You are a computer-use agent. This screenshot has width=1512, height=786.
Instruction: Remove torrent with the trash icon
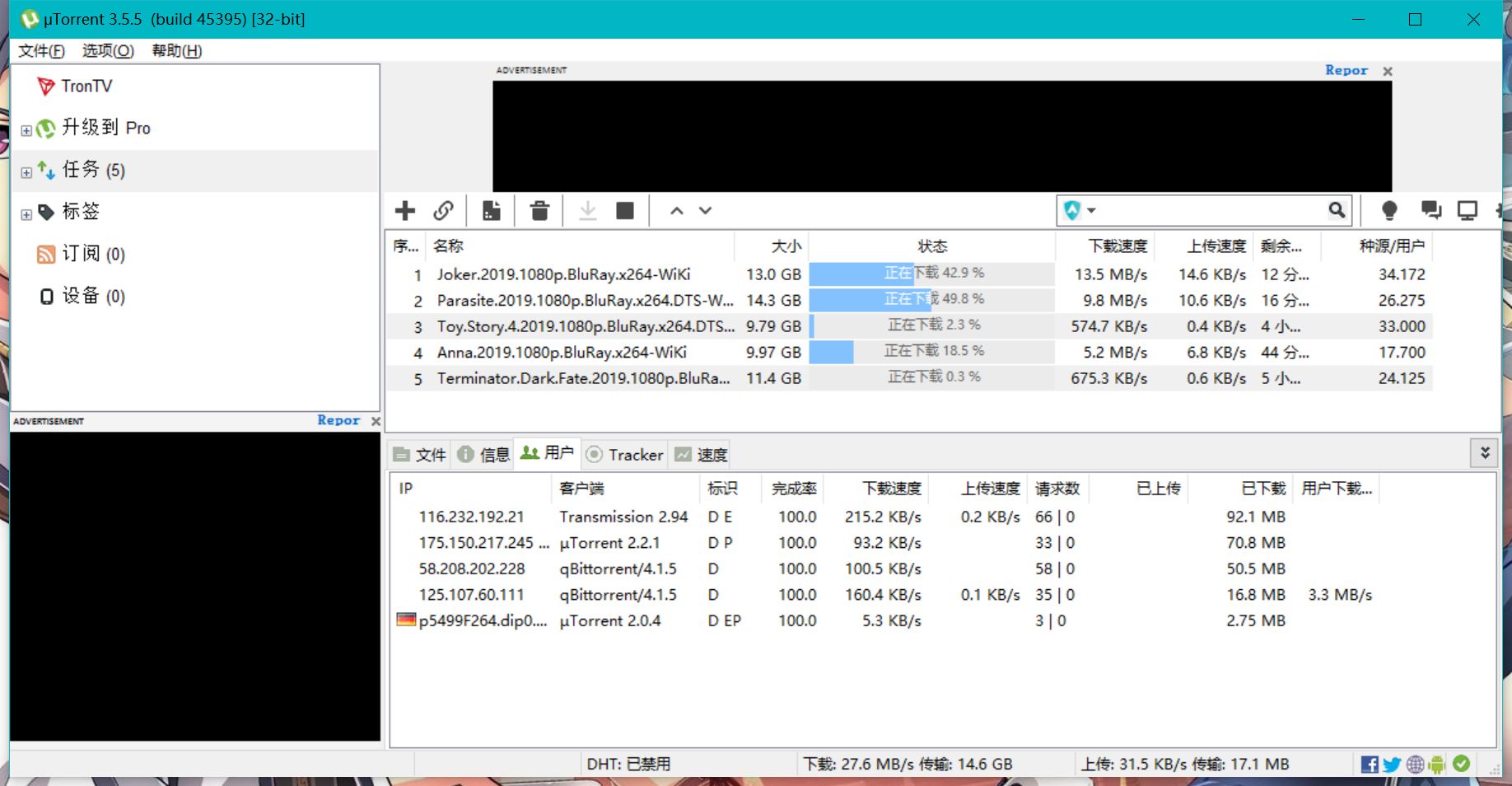pyautogui.click(x=539, y=211)
